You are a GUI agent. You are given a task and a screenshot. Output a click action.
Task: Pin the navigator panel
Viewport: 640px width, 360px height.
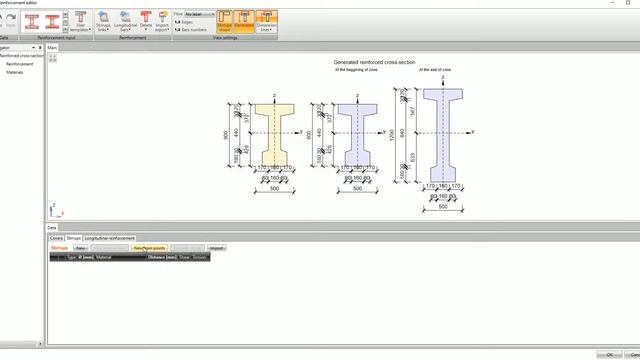40,48
